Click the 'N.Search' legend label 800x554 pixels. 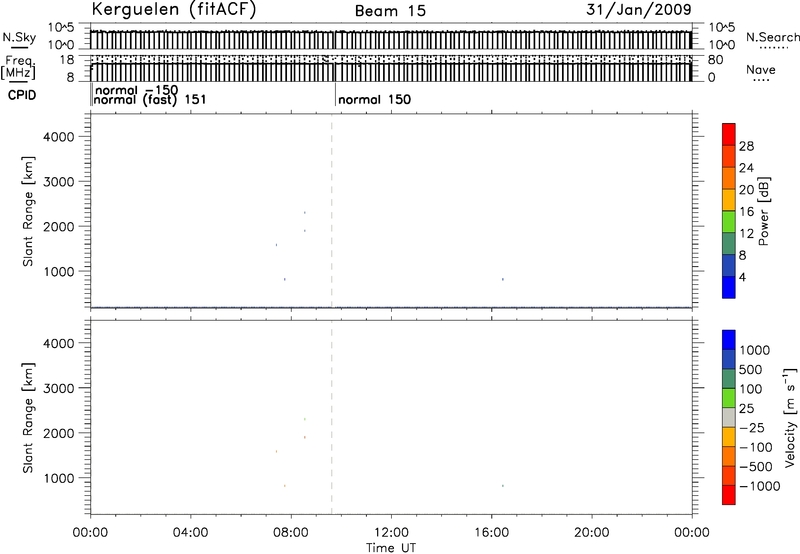772,37
